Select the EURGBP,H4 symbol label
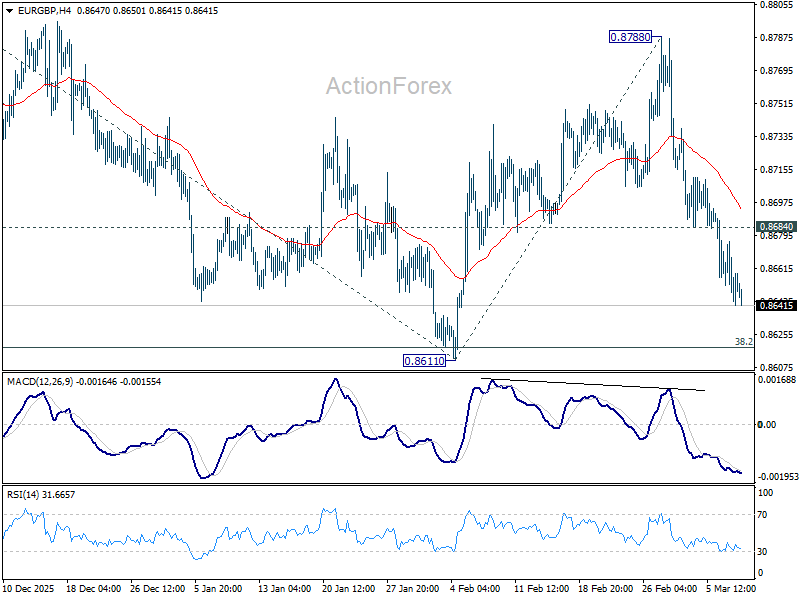 tap(44, 11)
